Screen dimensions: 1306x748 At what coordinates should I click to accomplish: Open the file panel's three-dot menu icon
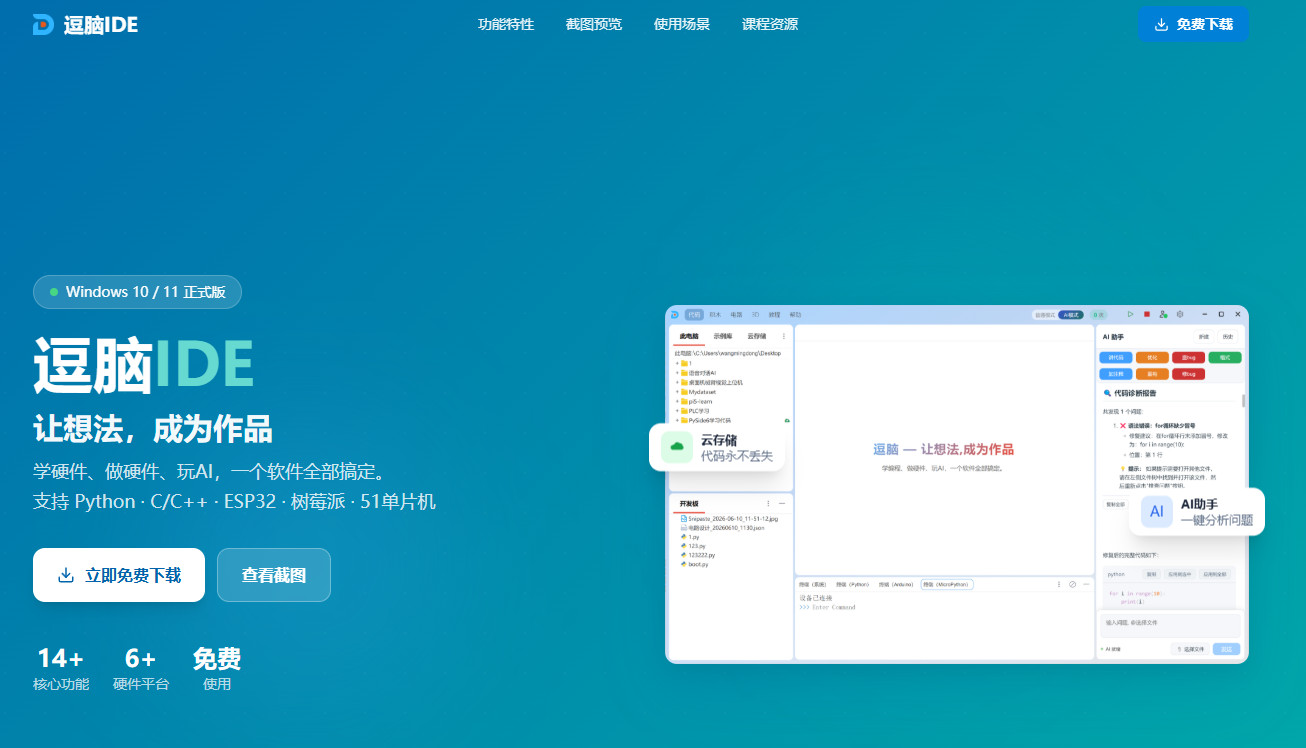783,337
